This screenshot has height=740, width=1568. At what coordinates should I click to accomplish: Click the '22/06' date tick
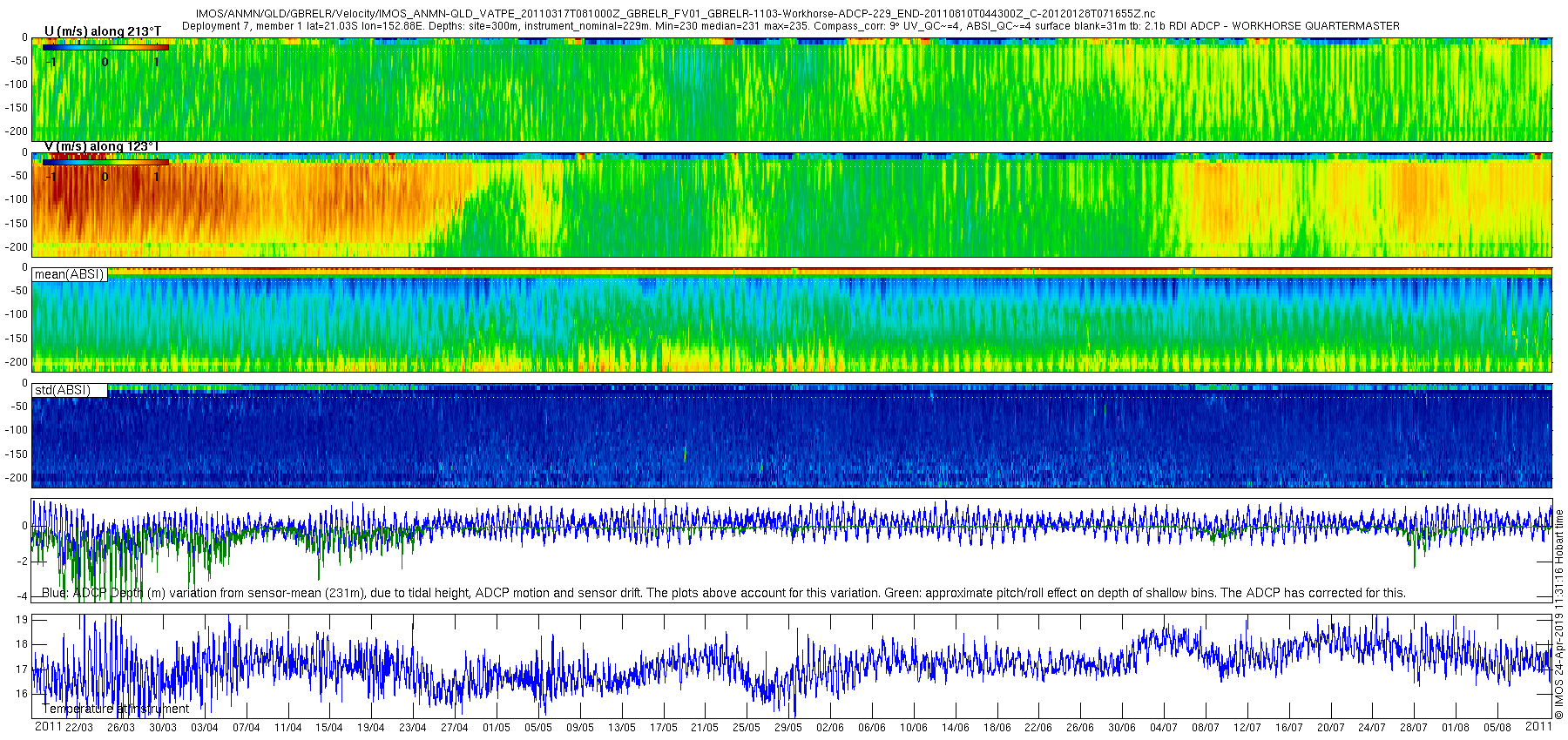pos(1038,728)
